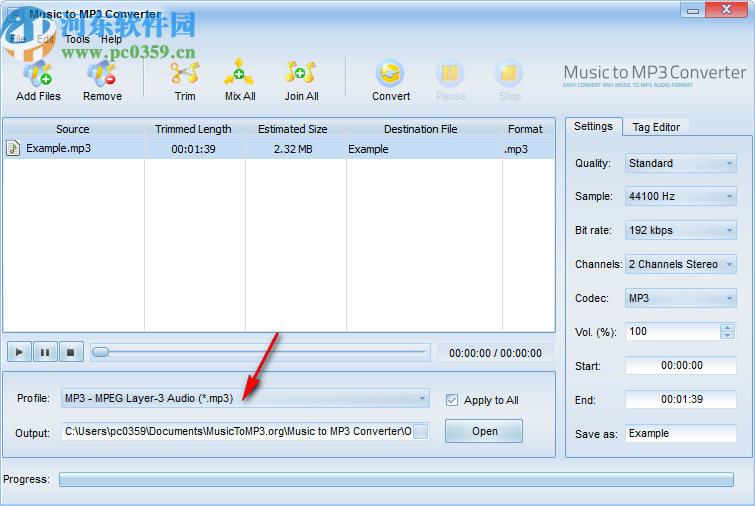Play the selected track preview
The image size is (755, 506).
[19, 352]
